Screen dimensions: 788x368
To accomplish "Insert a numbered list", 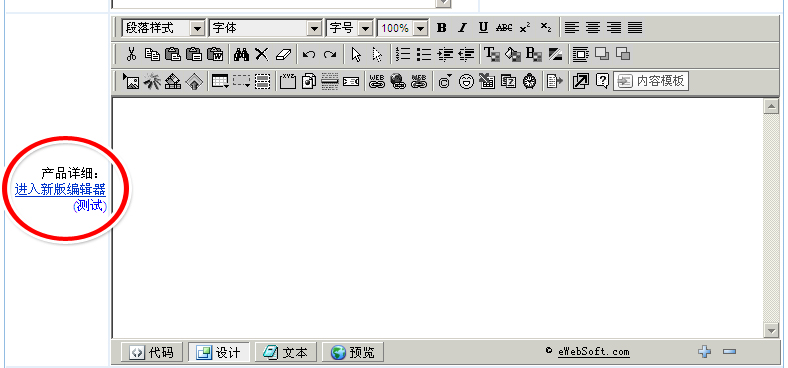I will [403, 54].
